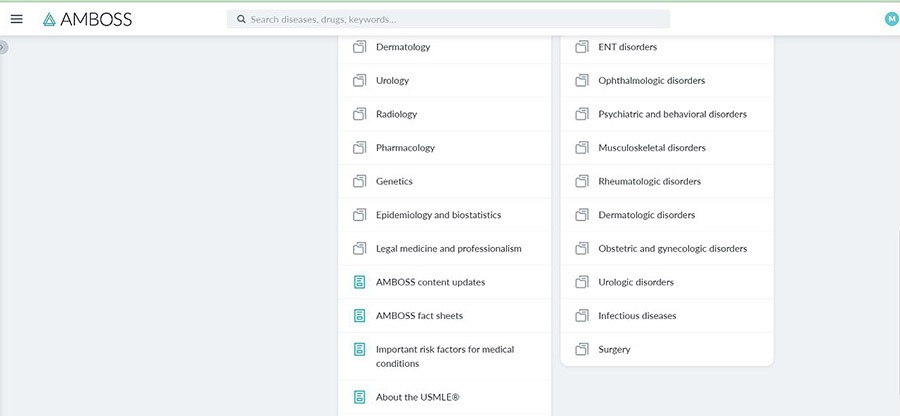Open Legal medicine and professionalism
Screen dimensions: 900x416
click(448, 249)
